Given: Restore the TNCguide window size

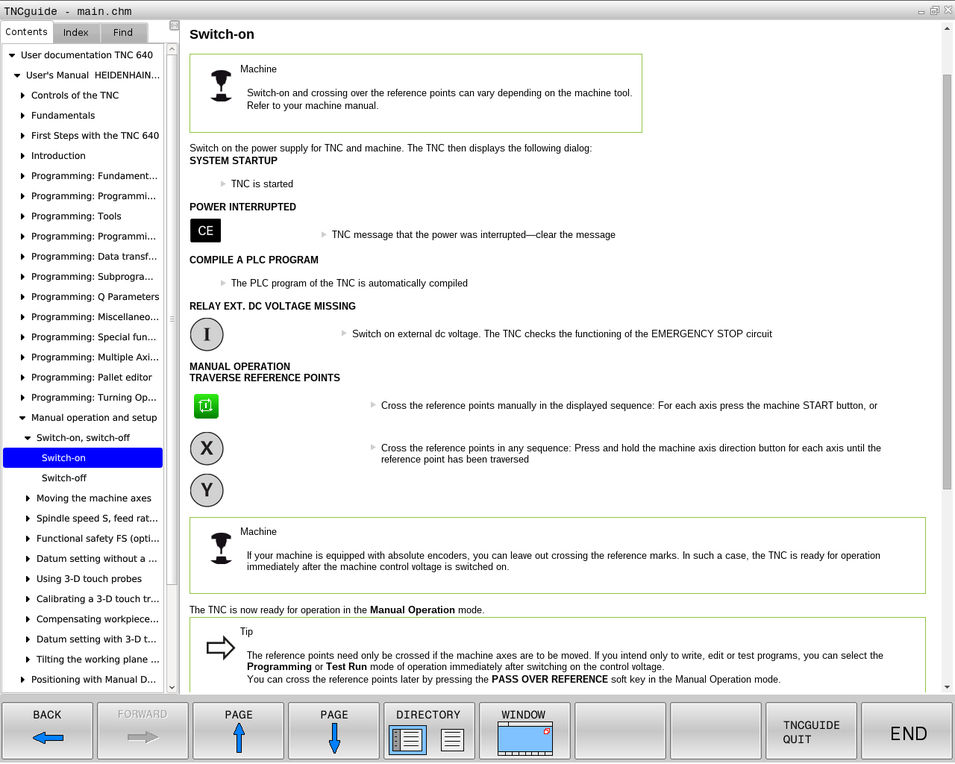Looking at the screenshot, I should [934, 10].
